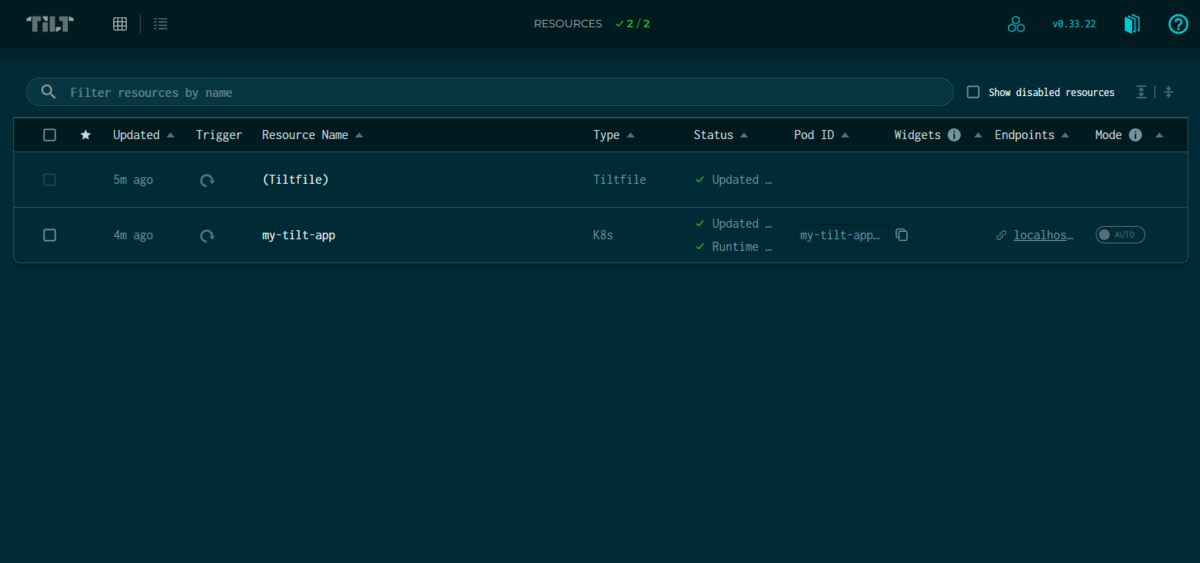Expand all resource groups icon
This screenshot has width=1200, height=563.
[1141, 92]
